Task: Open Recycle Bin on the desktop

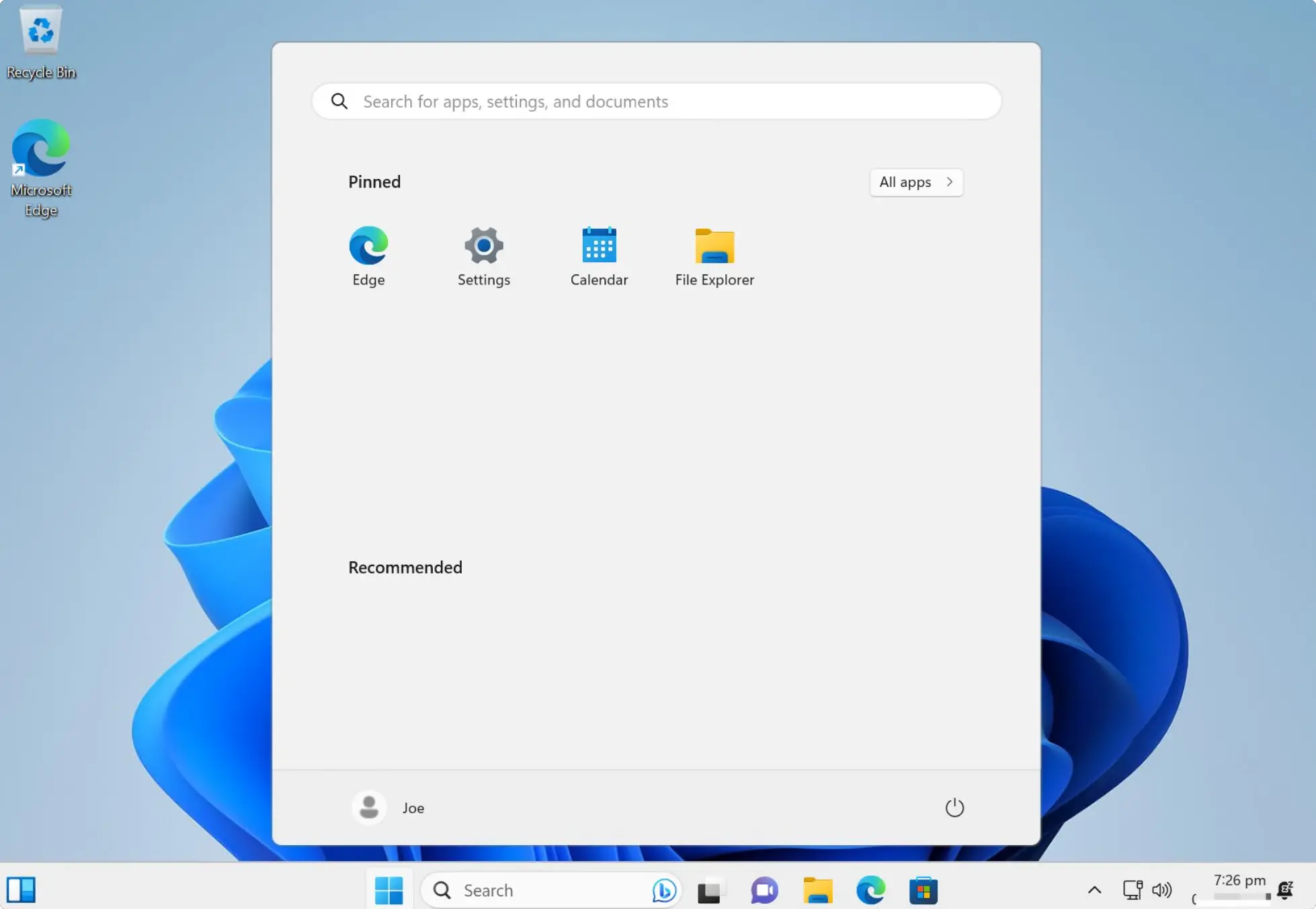Action: click(41, 42)
